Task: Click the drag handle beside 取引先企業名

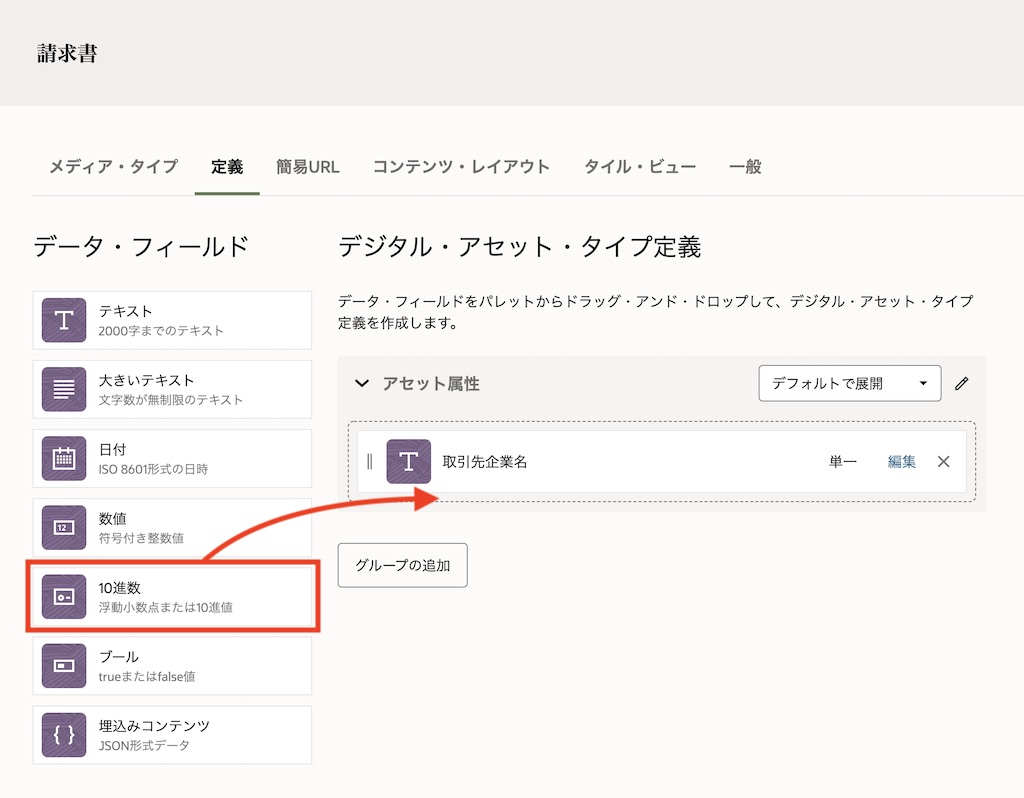Action: pyautogui.click(x=370, y=461)
